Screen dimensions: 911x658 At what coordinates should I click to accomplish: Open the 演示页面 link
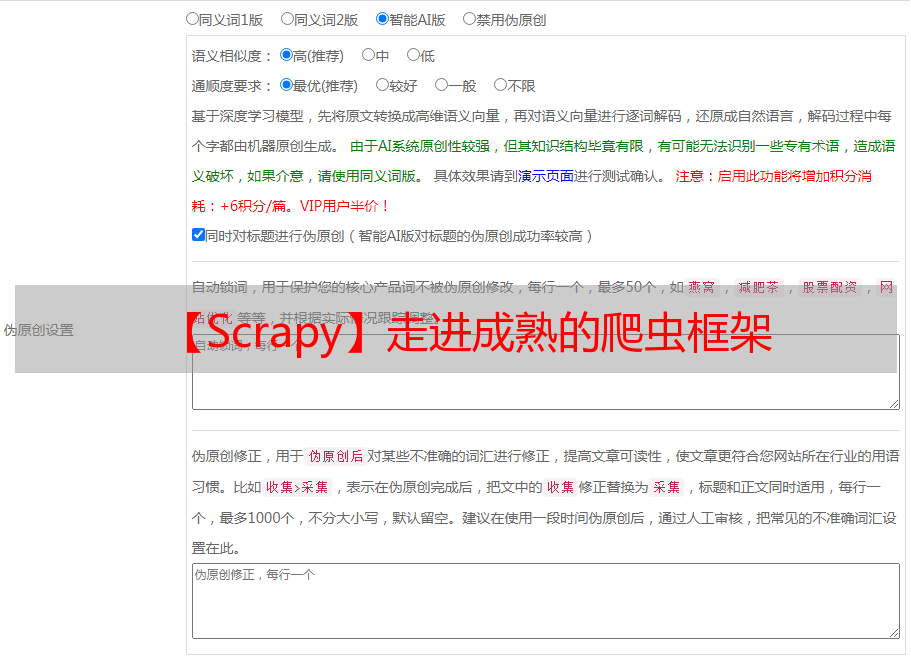(x=546, y=176)
